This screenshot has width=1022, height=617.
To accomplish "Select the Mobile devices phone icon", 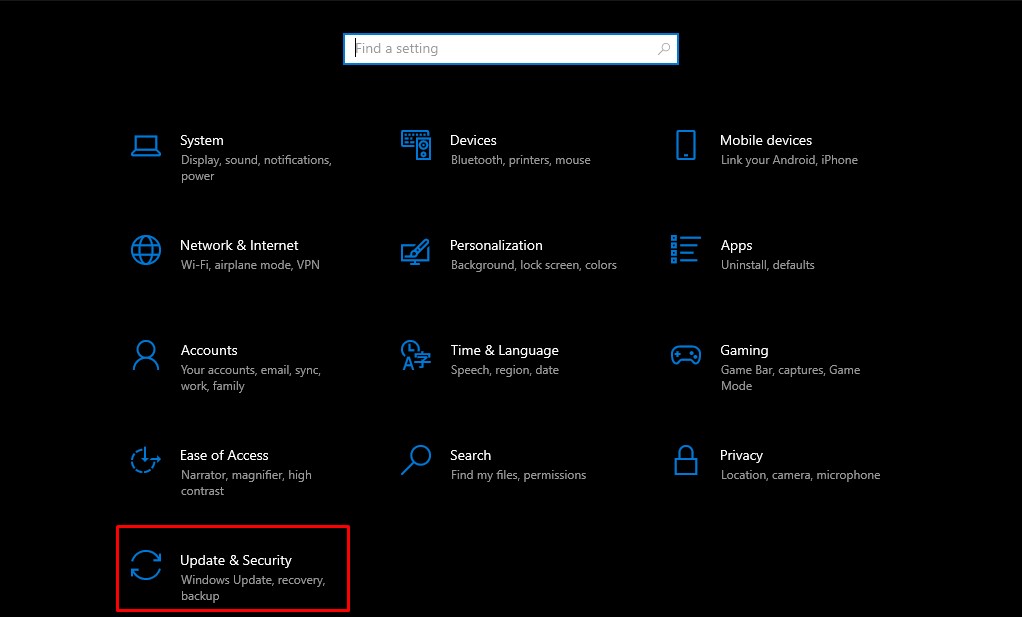I will (x=686, y=146).
